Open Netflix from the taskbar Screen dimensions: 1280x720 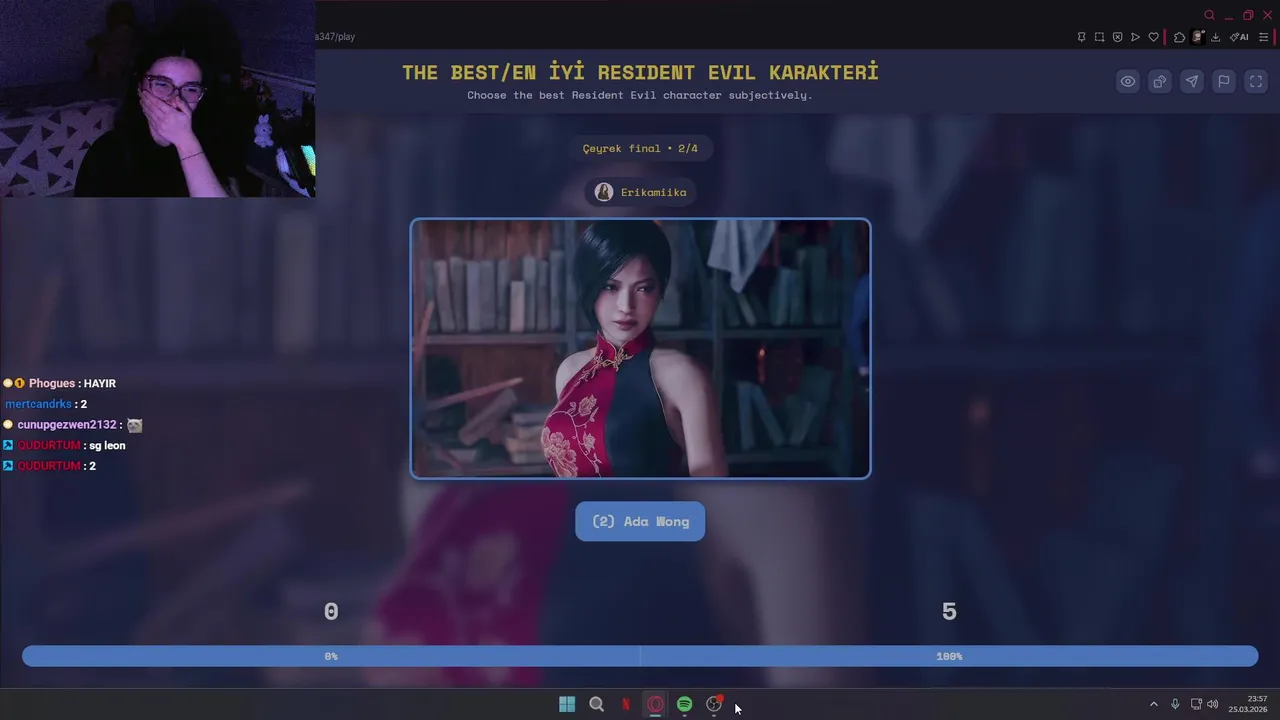point(626,704)
